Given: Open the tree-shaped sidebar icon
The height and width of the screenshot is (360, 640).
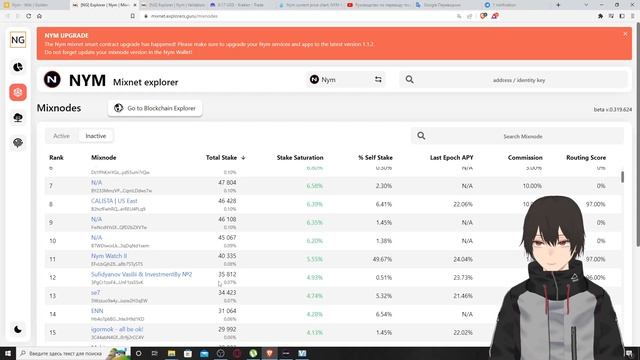Looking at the screenshot, I should [x=18, y=118].
